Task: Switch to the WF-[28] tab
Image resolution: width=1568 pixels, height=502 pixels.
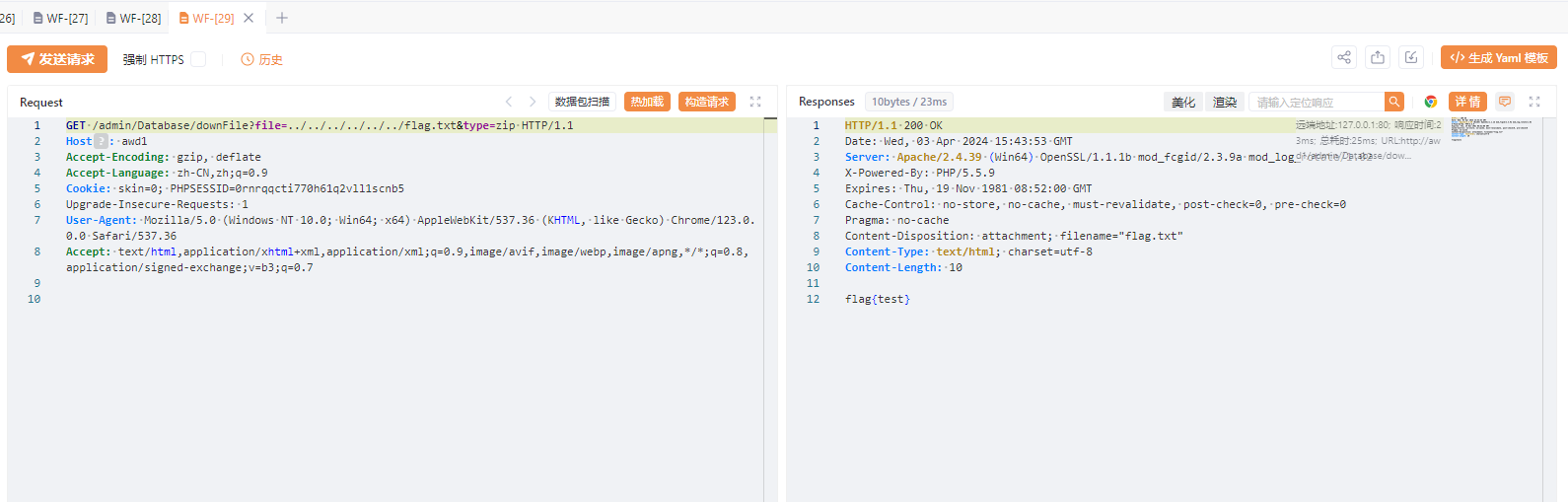Action: (x=133, y=18)
